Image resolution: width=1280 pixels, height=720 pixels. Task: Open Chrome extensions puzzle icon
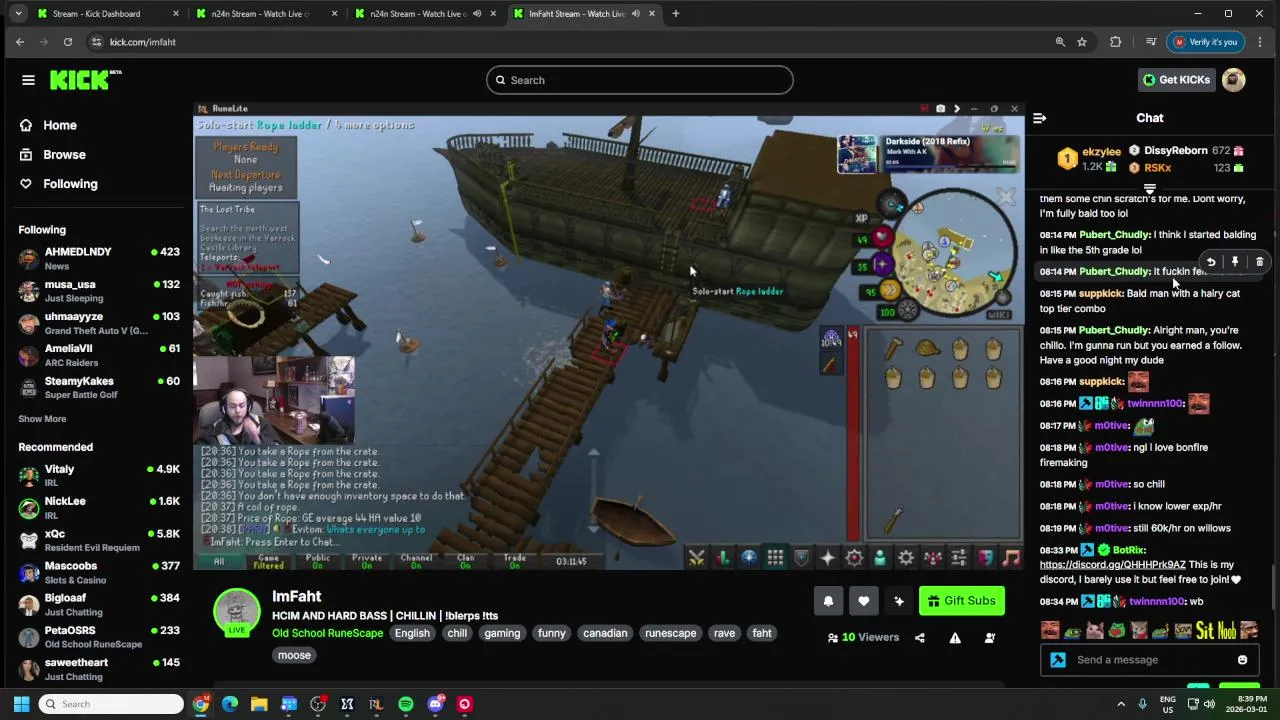coord(1116,42)
